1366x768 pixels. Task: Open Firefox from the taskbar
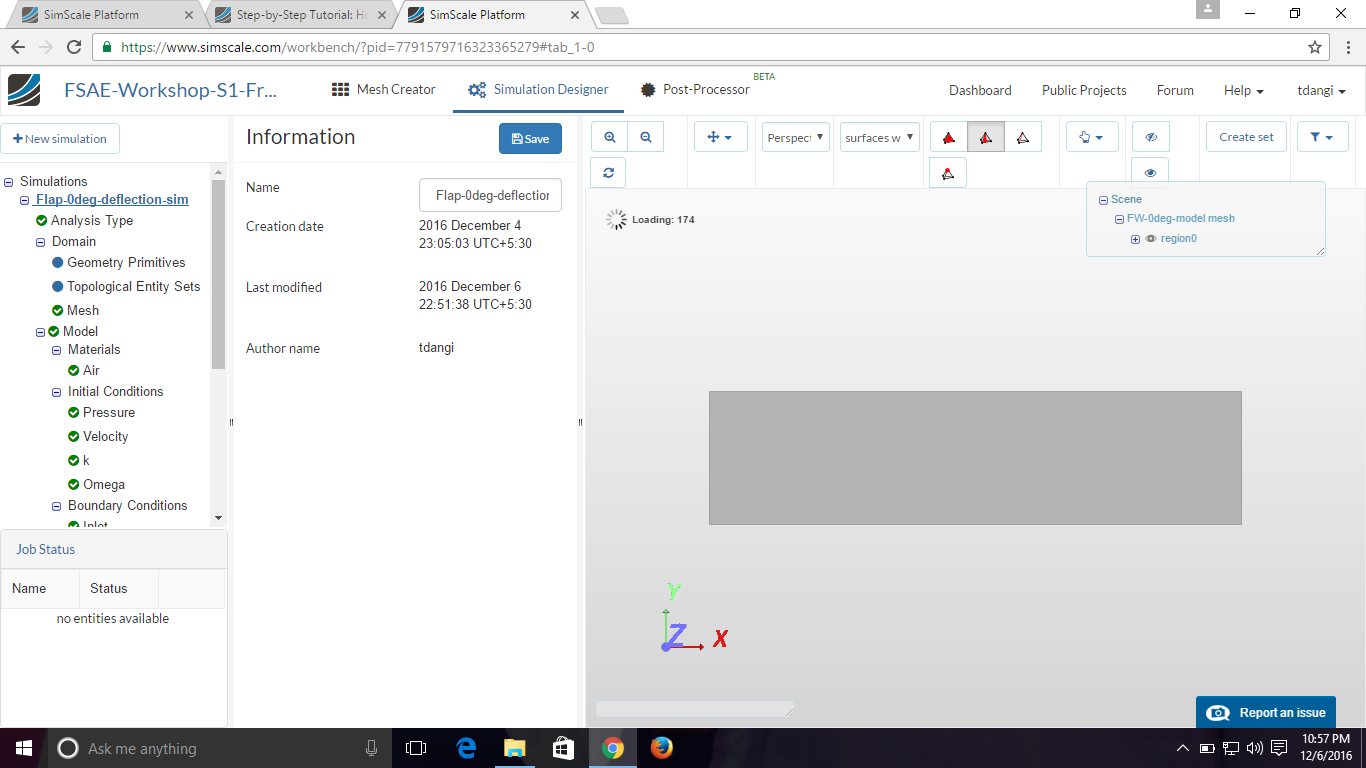pyautogui.click(x=661, y=748)
